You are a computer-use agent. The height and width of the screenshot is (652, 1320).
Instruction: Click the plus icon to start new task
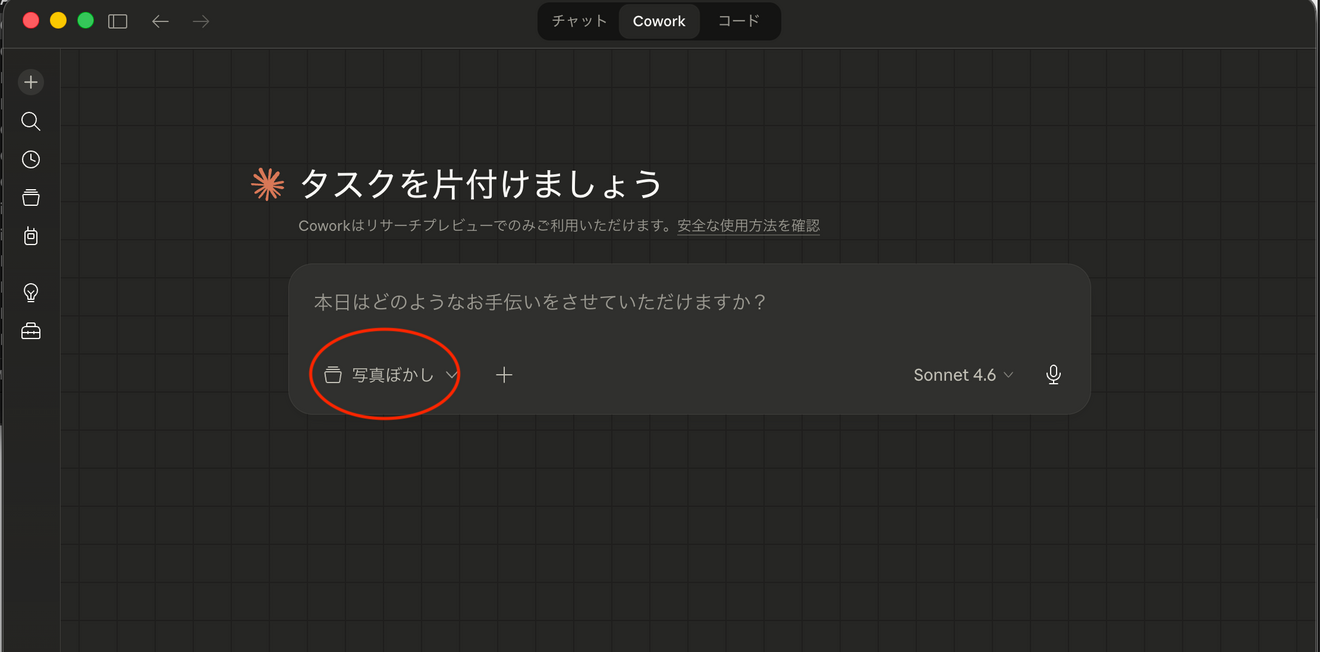tap(30, 81)
